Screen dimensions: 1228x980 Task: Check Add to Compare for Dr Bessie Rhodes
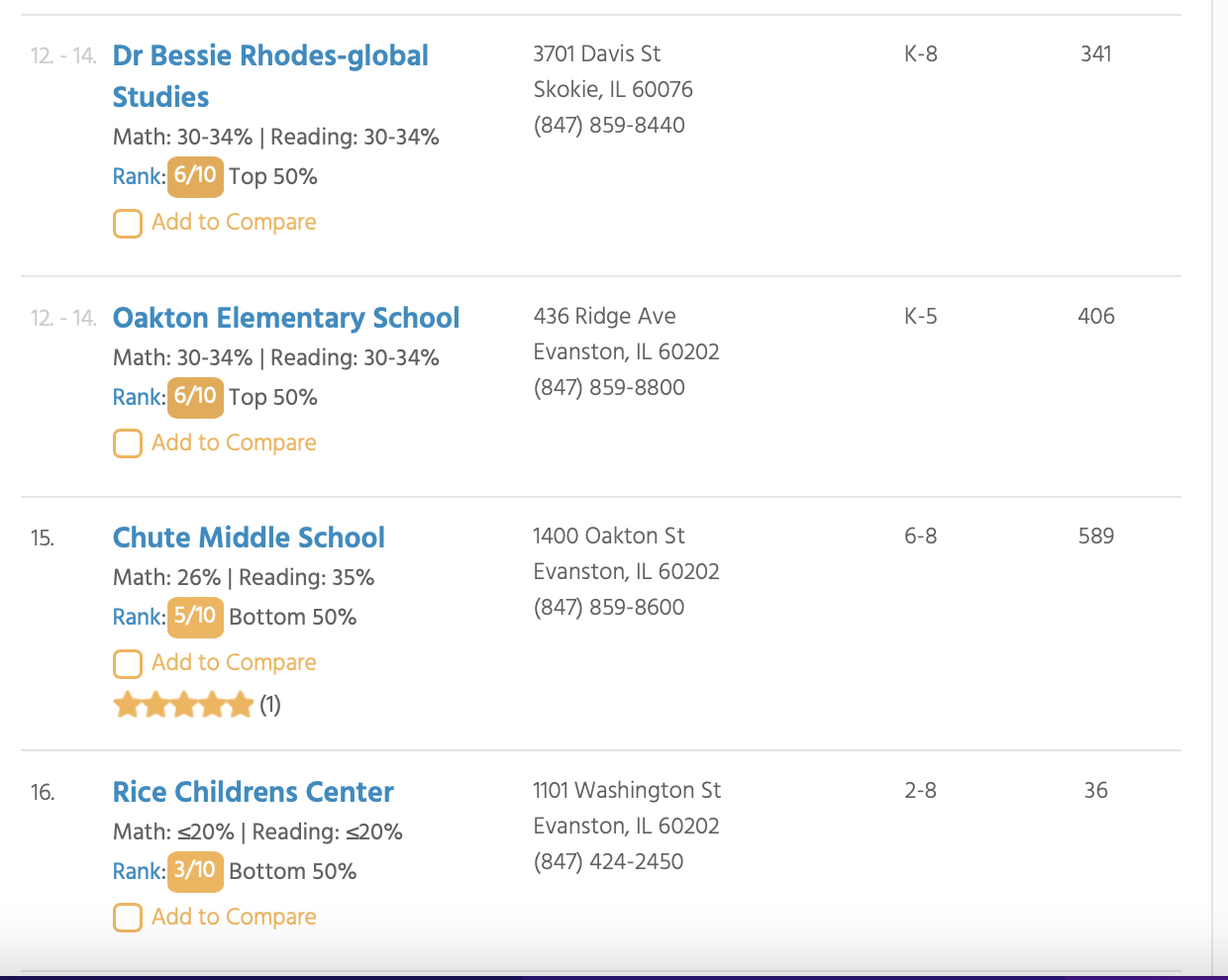(x=128, y=224)
